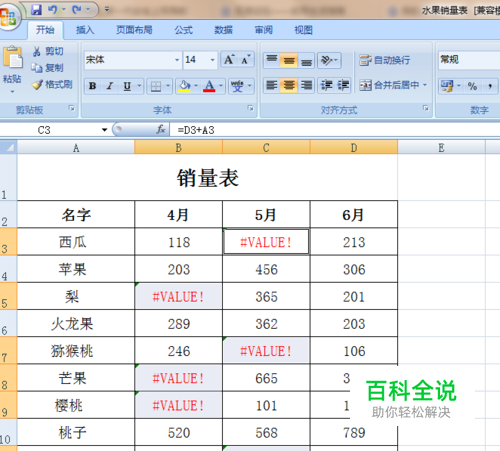Open the quick access toolbar customize menu
Screen dimensions: 500x451
pos(107,10)
